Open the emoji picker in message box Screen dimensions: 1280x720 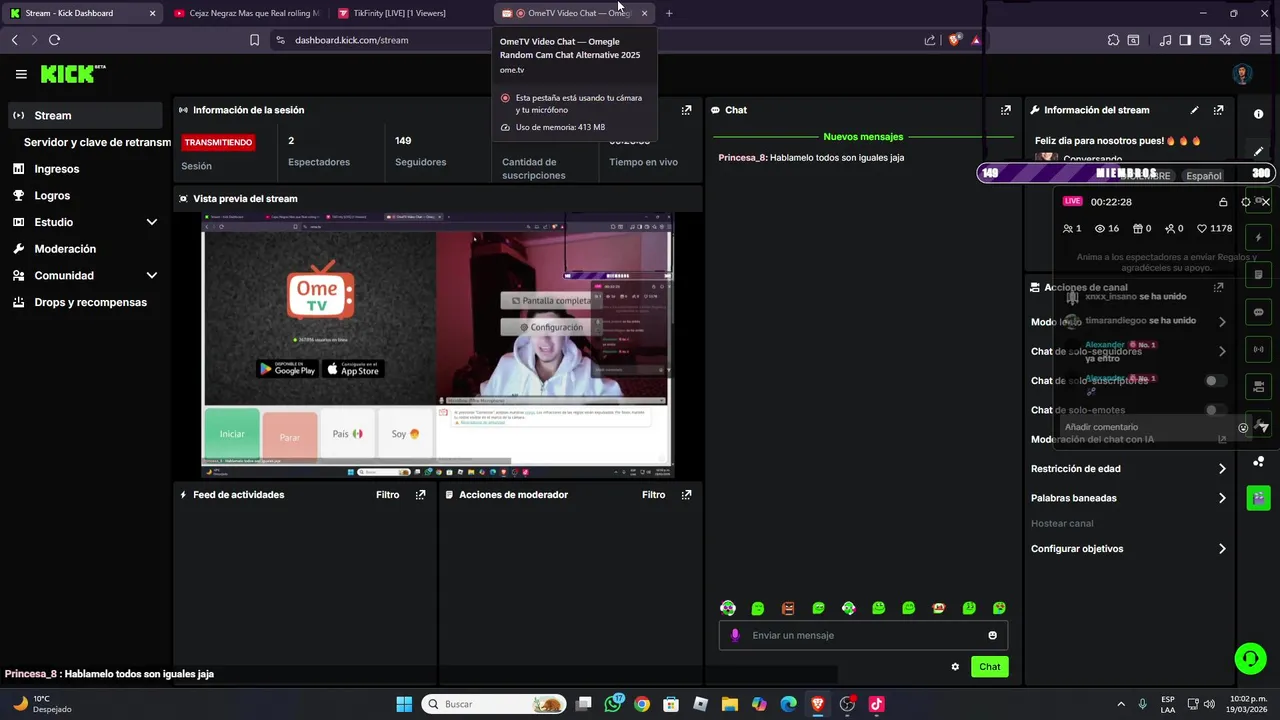point(992,635)
